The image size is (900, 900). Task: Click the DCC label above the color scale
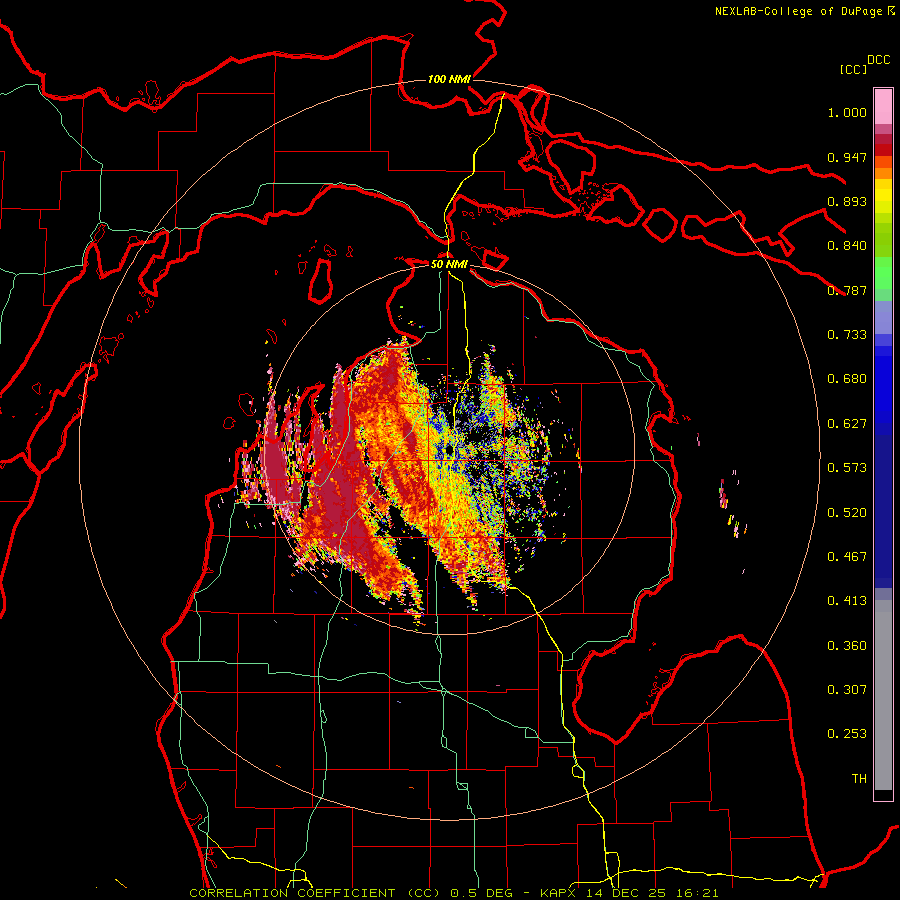coord(879,60)
